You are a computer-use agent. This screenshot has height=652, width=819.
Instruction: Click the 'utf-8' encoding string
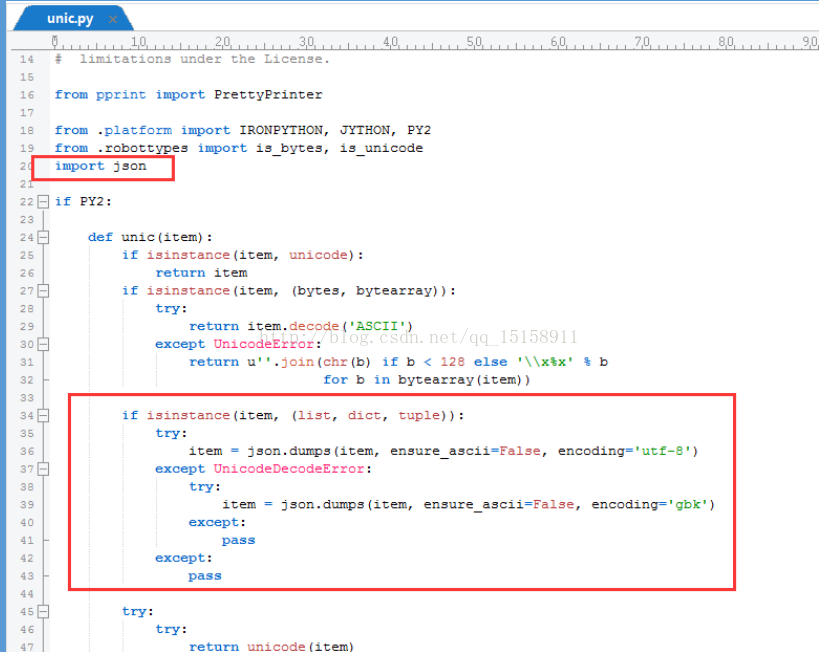(x=662, y=451)
